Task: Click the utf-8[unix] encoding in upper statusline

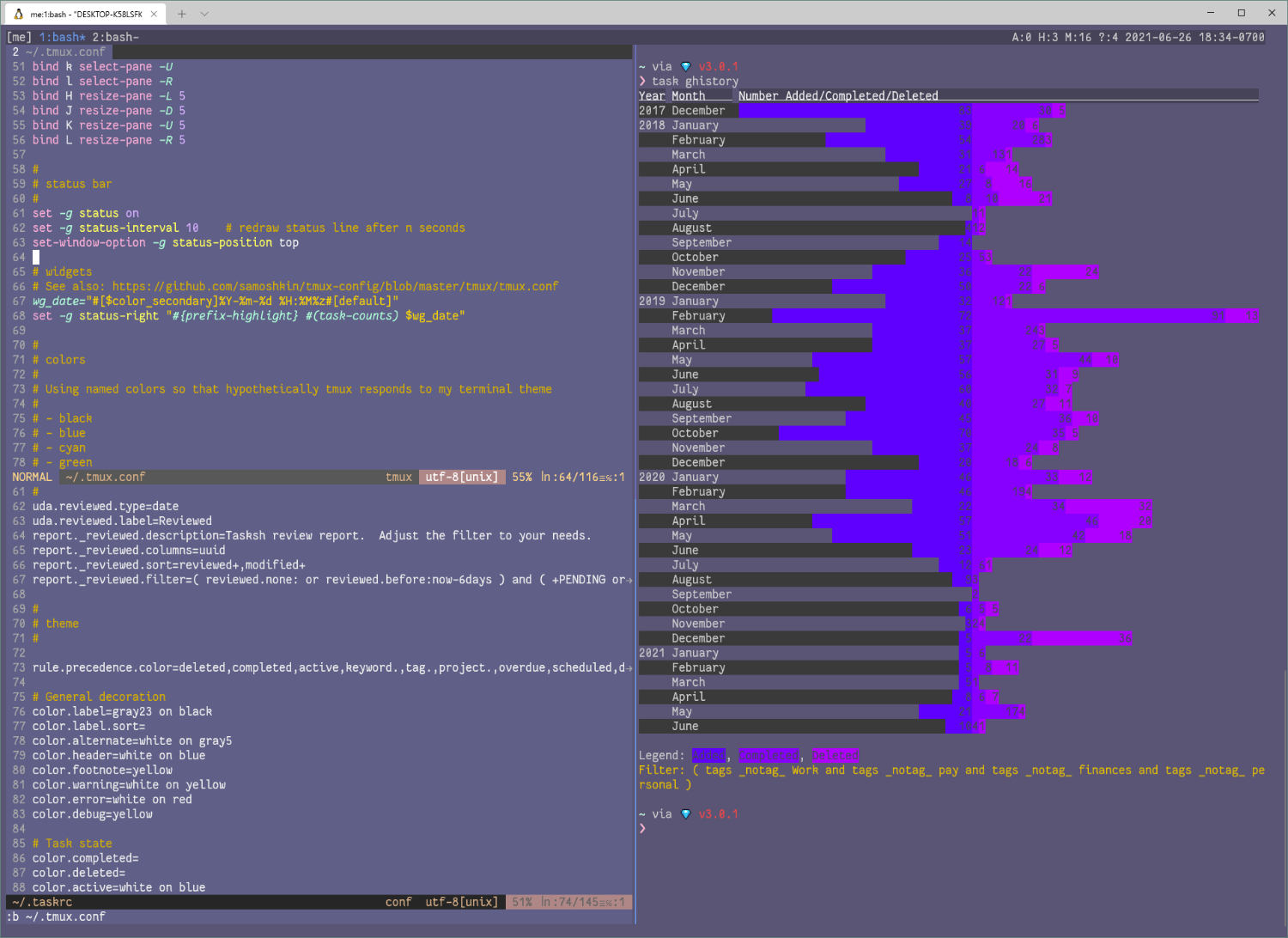Action: [x=462, y=477]
